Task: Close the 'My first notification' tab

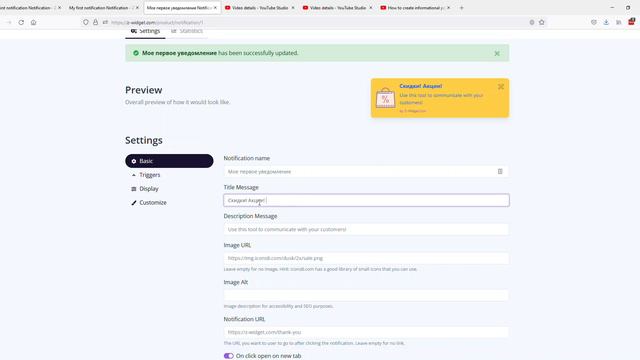Action: pyautogui.click(x=137, y=8)
